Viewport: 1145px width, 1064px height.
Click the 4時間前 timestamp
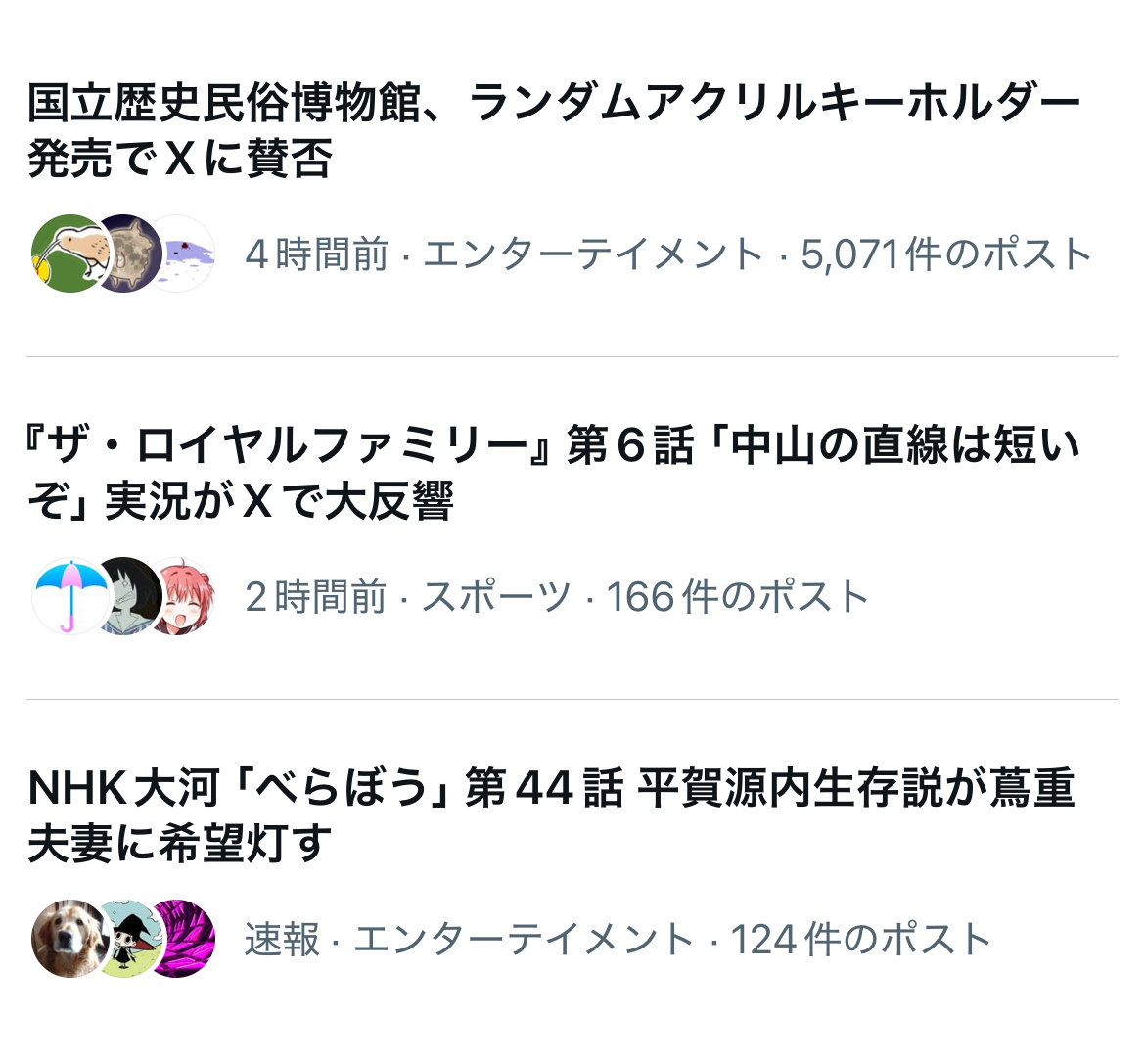[x=316, y=254]
